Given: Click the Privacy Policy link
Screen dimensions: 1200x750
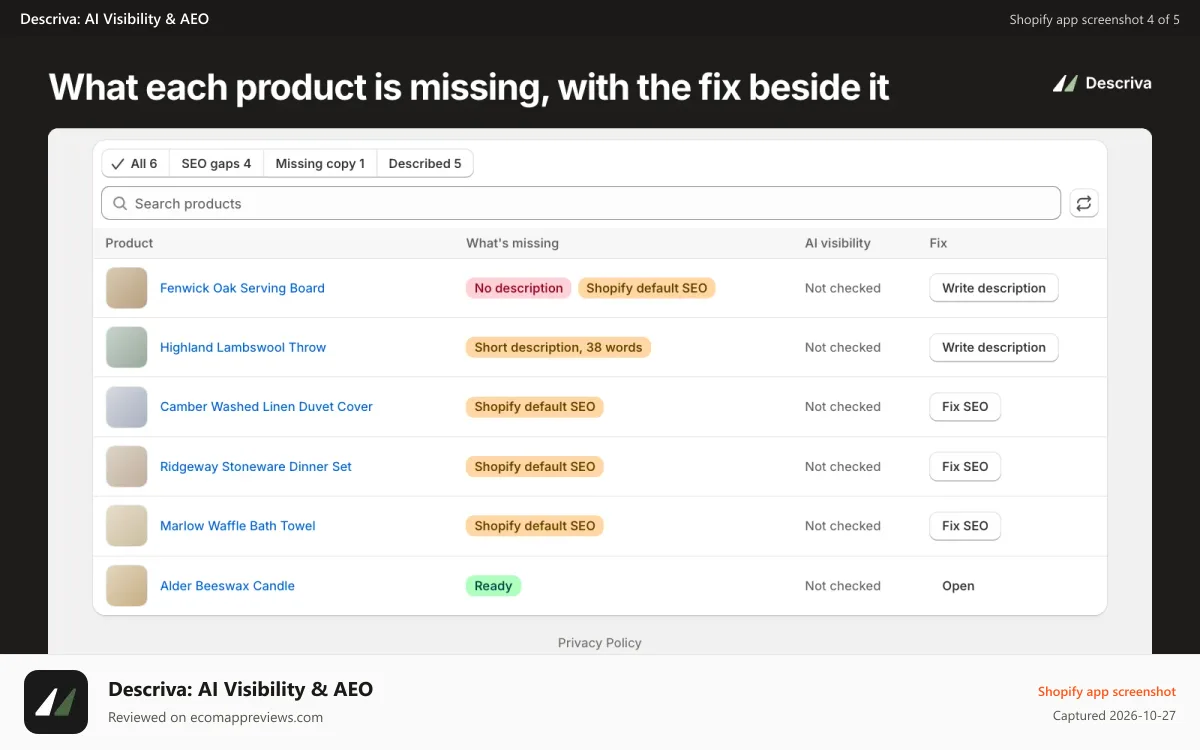Looking at the screenshot, I should 600,643.
